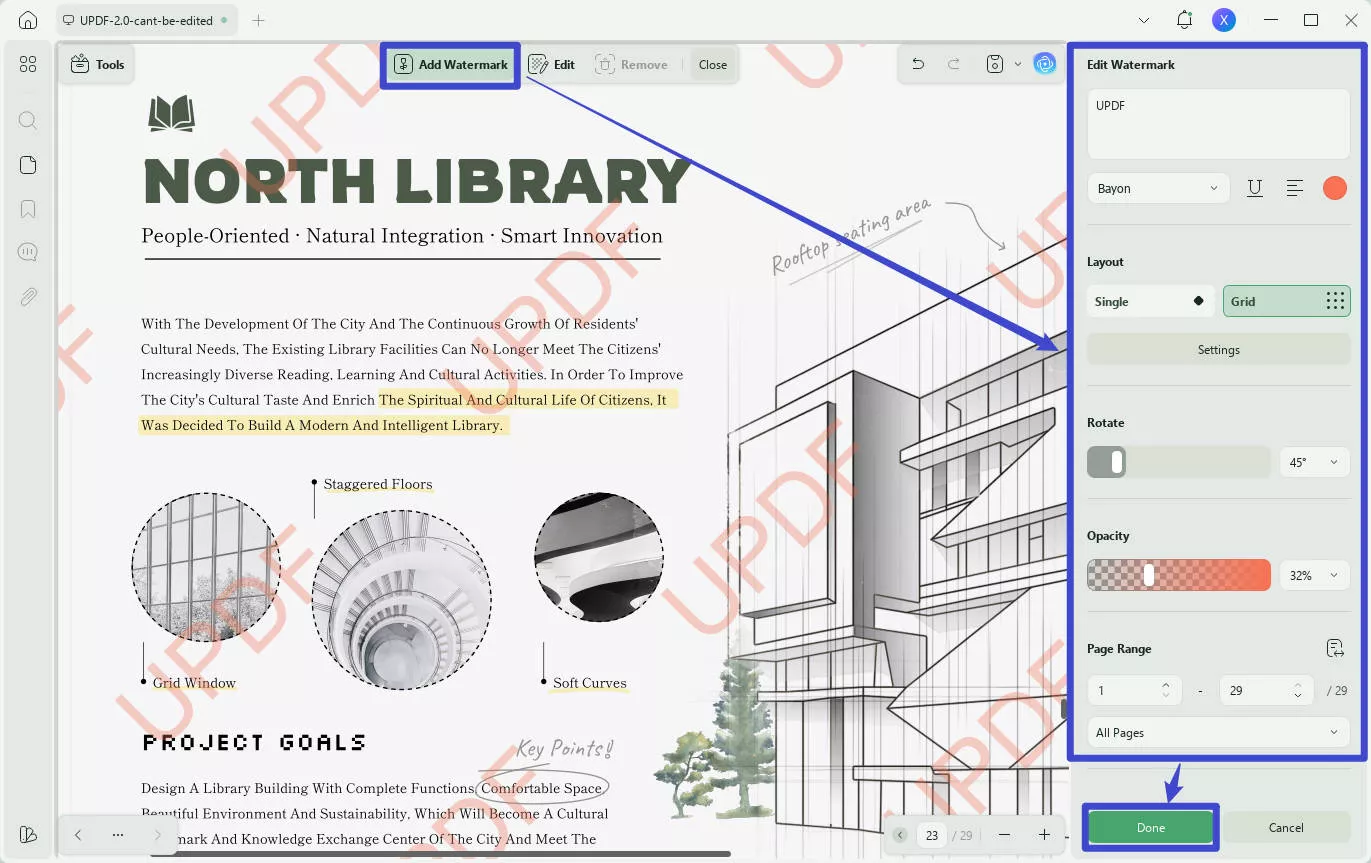1371x863 pixels.
Task: Click Edit in the watermark toolbar
Action: [x=552, y=64]
